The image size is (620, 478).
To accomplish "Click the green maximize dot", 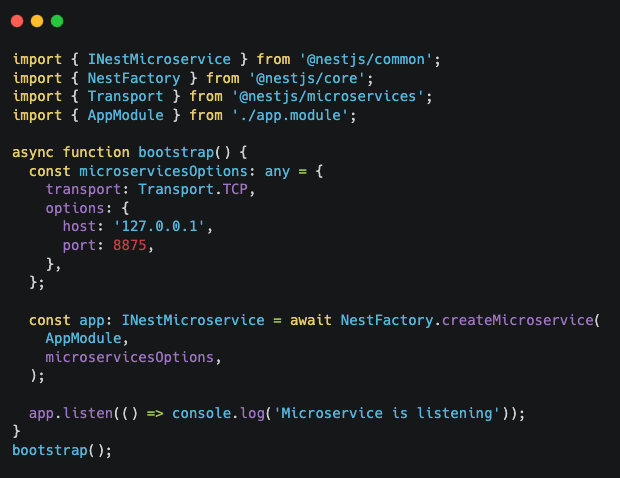I will point(57,21).
